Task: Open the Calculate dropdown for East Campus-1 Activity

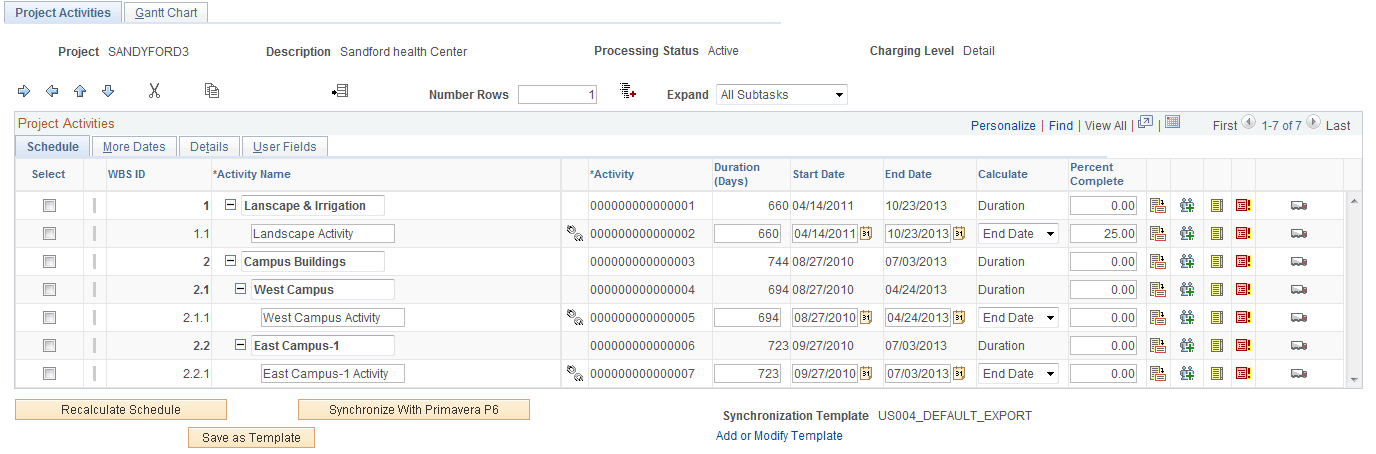Action: (x=1018, y=373)
